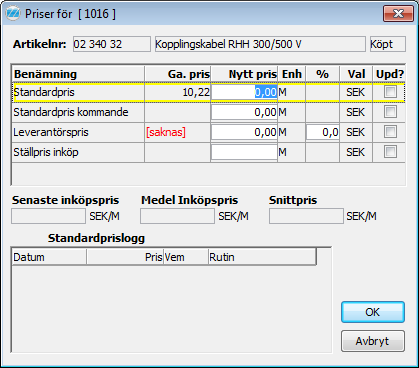The height and width of the screenshot is (368, 419).
Task: Cancel using the Avbryt button
Action: tap(373, 341)
